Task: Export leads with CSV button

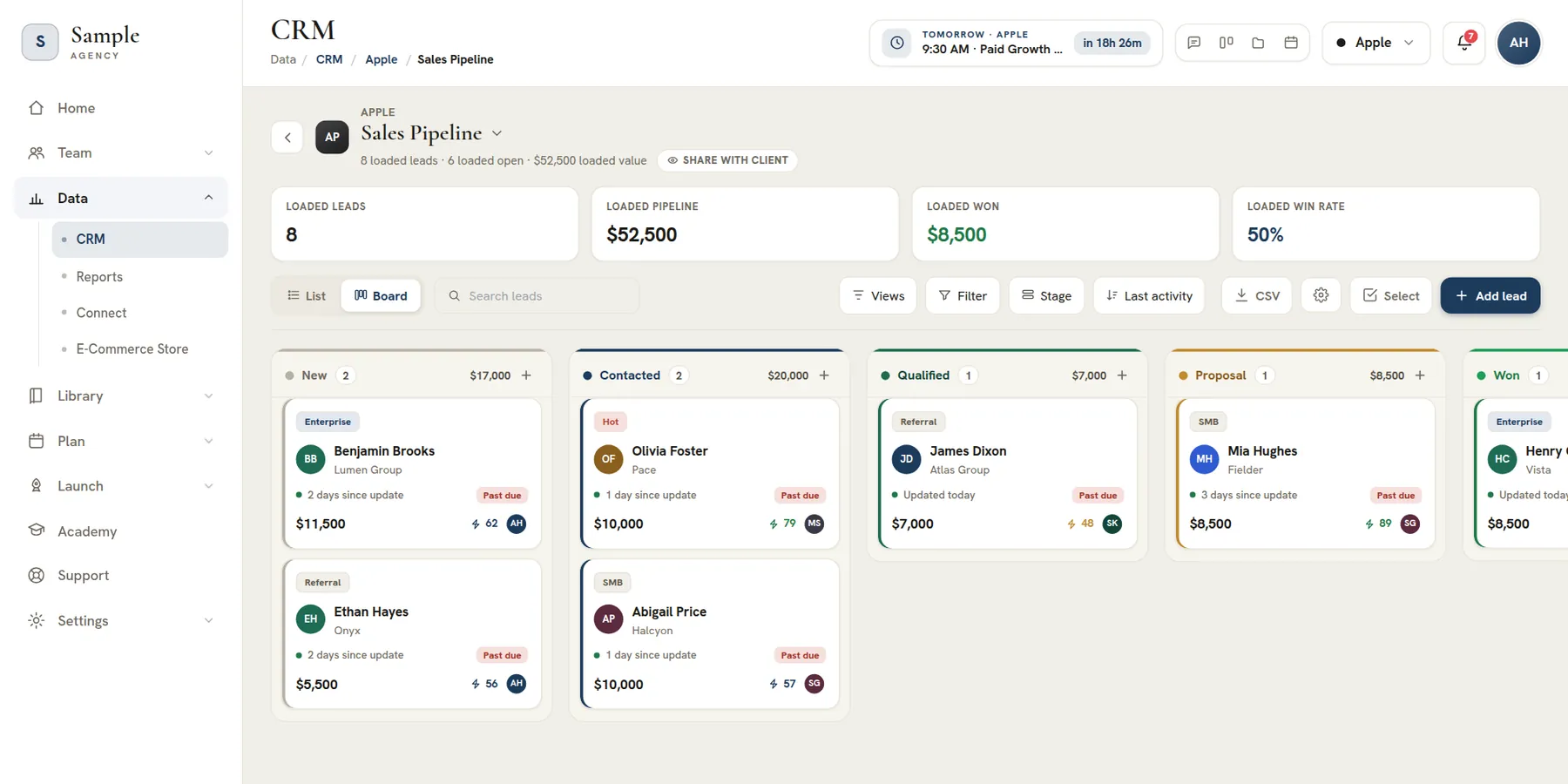Action: coord(1257,295)
